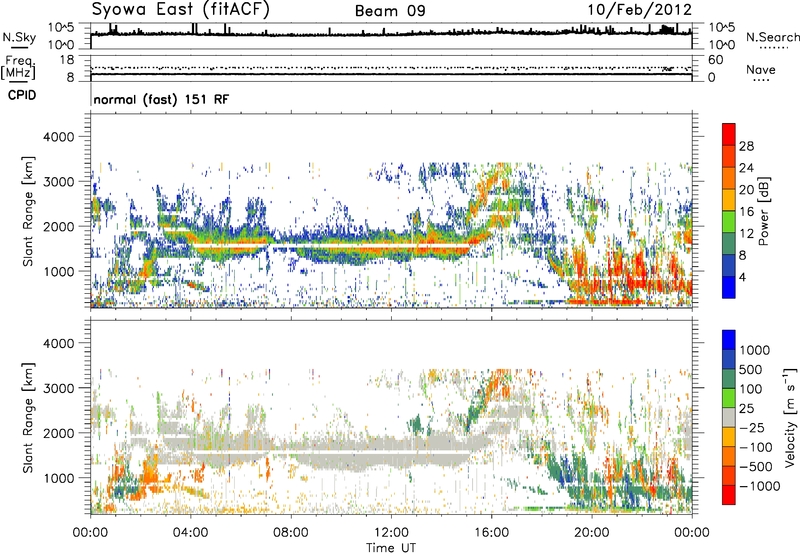Click the "24" tick on the Power color bar

[746, 168]
